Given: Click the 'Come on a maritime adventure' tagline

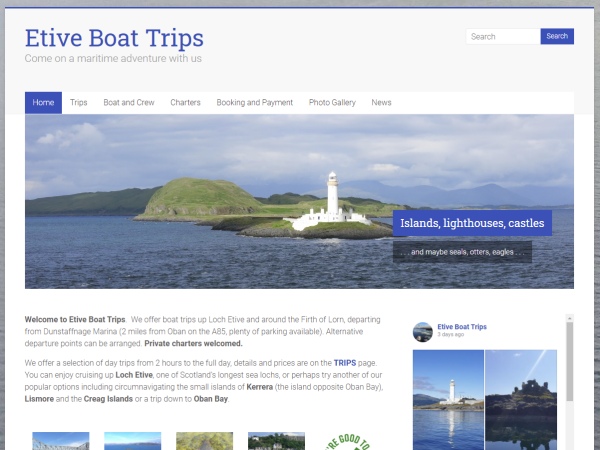Looking at the screenshot, I should (113, 59).
